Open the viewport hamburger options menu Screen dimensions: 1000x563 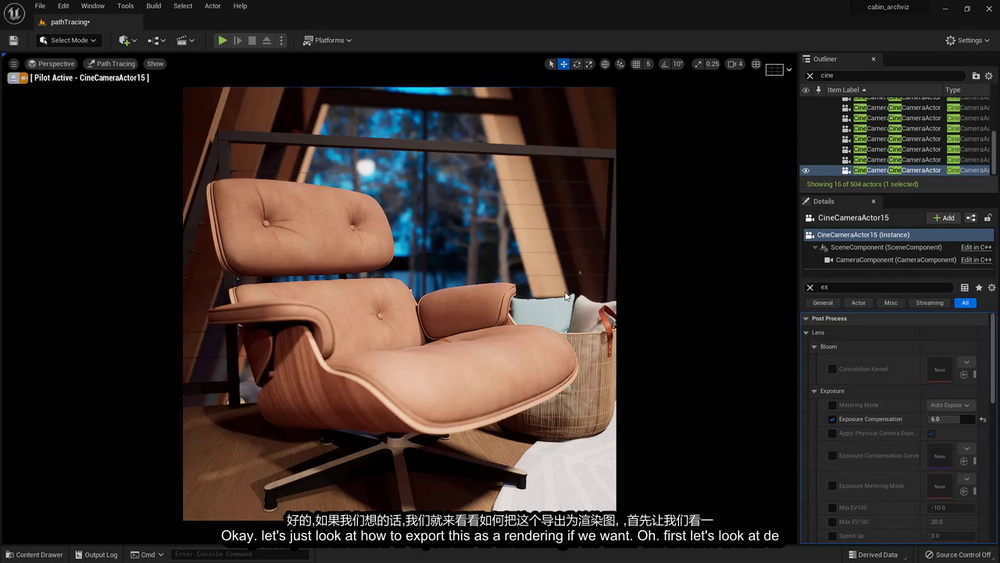pyautogui.click(x=13, y=64)
